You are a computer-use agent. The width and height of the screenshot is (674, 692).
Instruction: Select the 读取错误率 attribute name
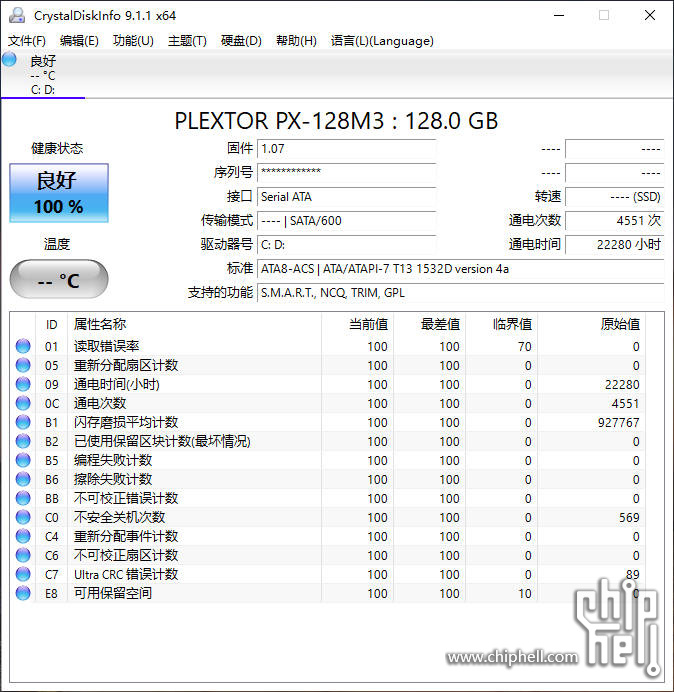106,346
